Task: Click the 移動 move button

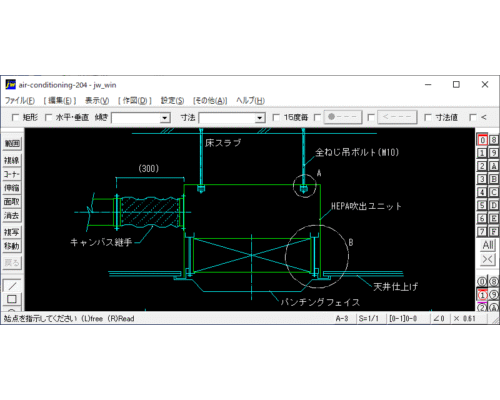Action: coord(12,246)
